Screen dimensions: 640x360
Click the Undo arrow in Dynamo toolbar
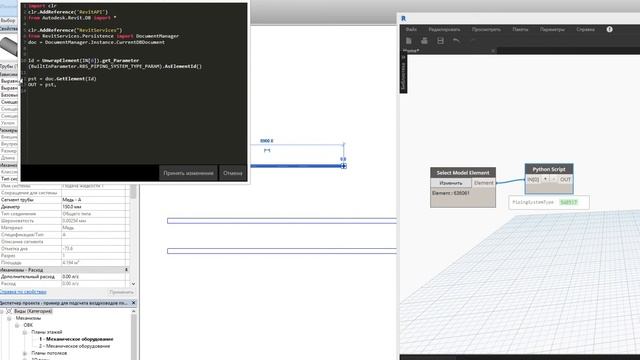pos(456,40)
